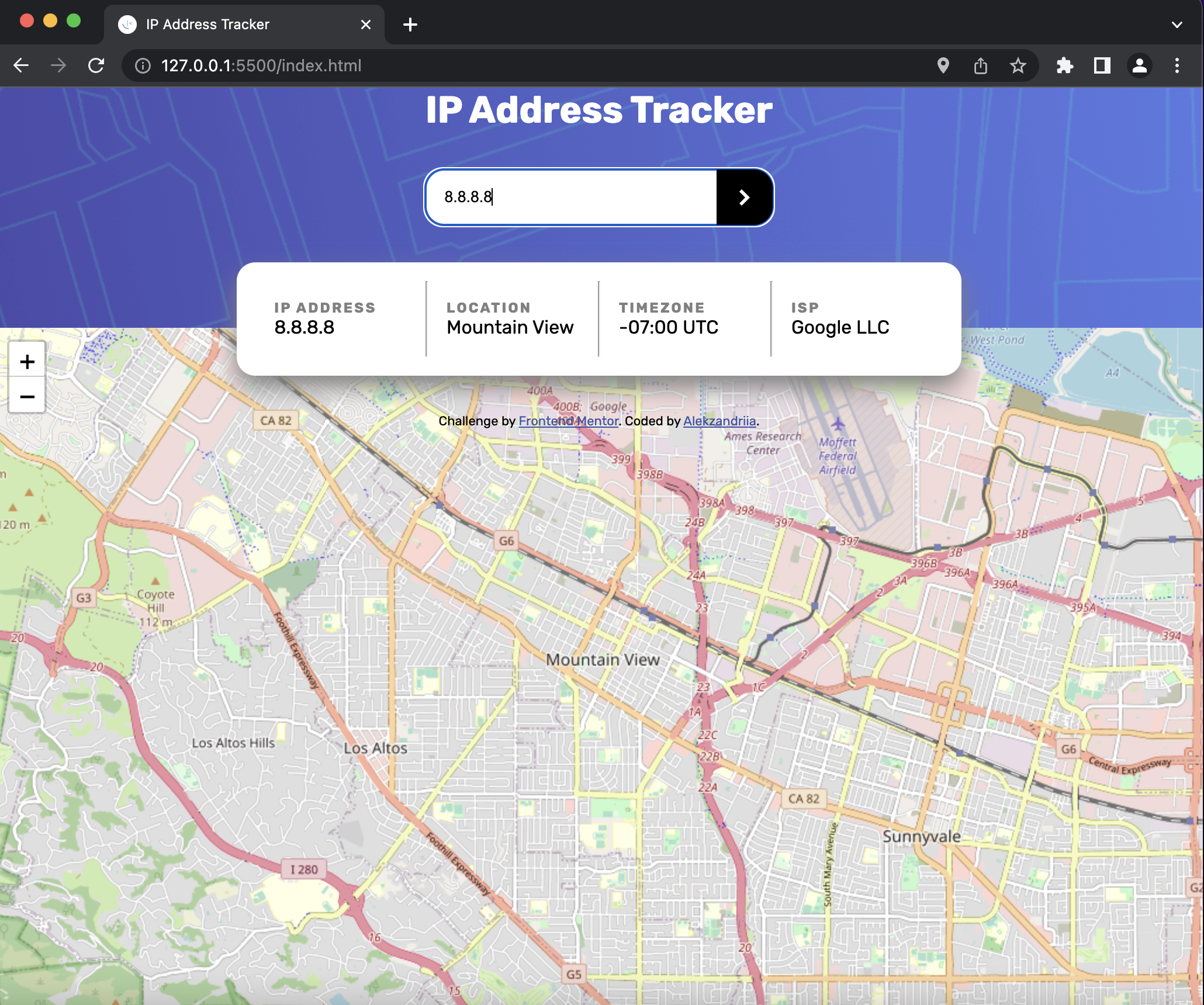Open the profile account menu
Viewport: 1204px width, 1005px height.
1139,65
